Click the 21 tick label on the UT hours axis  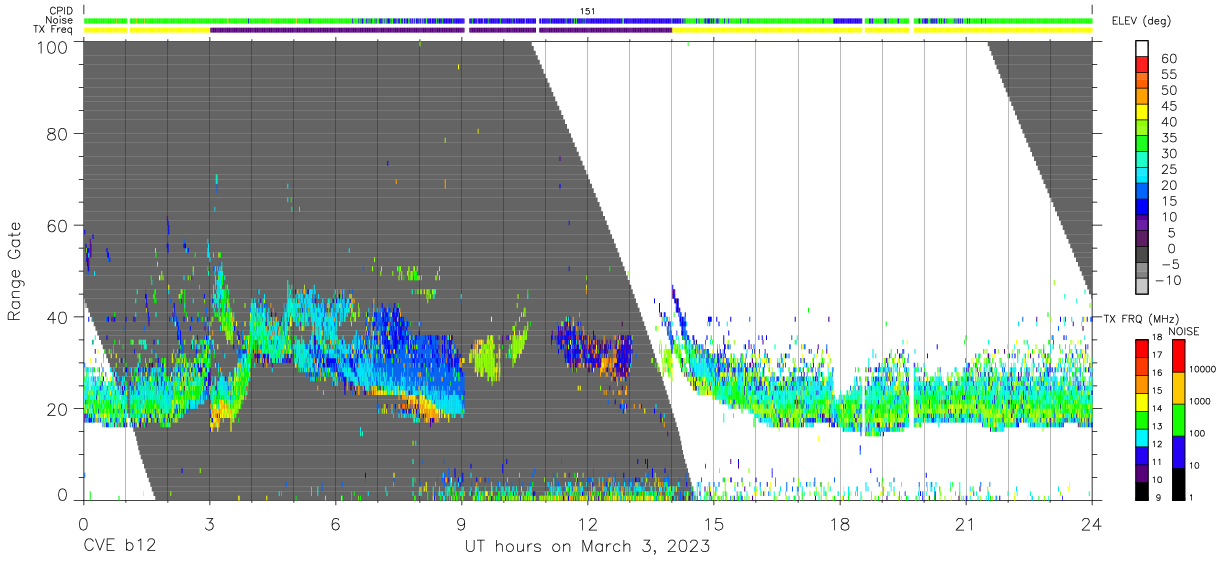[965, 525]
